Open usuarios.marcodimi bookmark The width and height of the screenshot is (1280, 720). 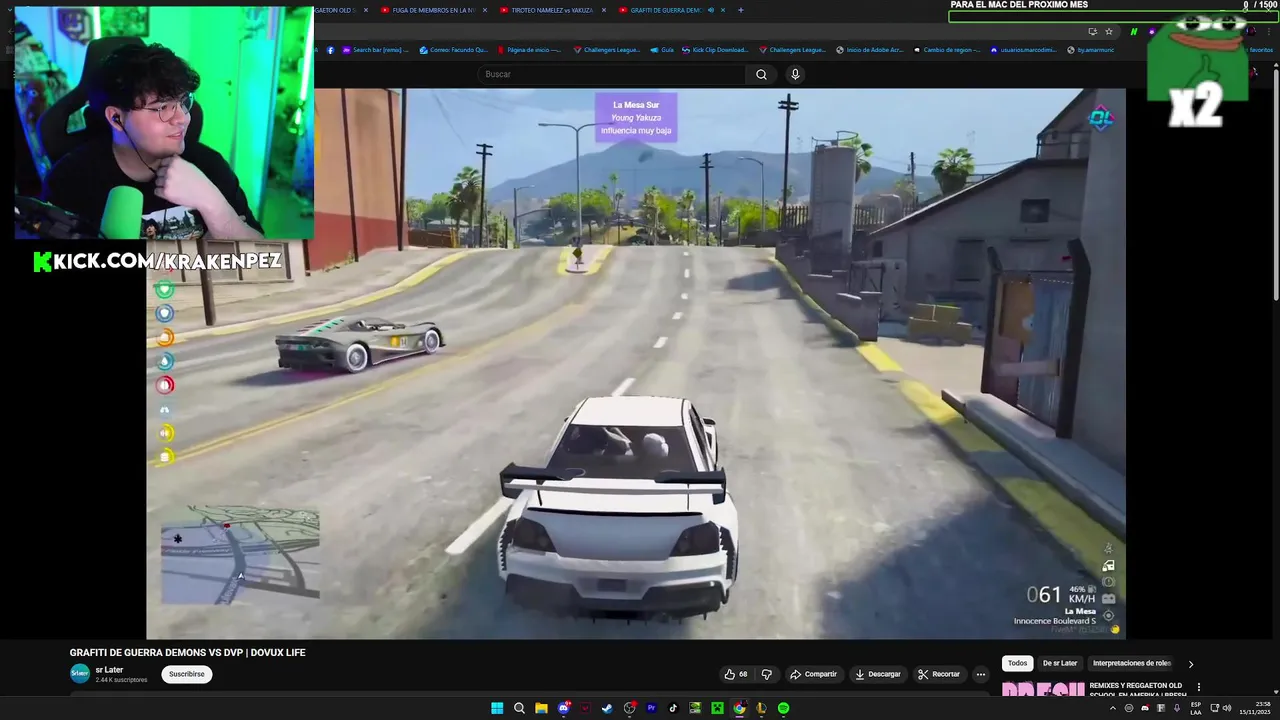pyautogui.click(x=1024, y=50)
